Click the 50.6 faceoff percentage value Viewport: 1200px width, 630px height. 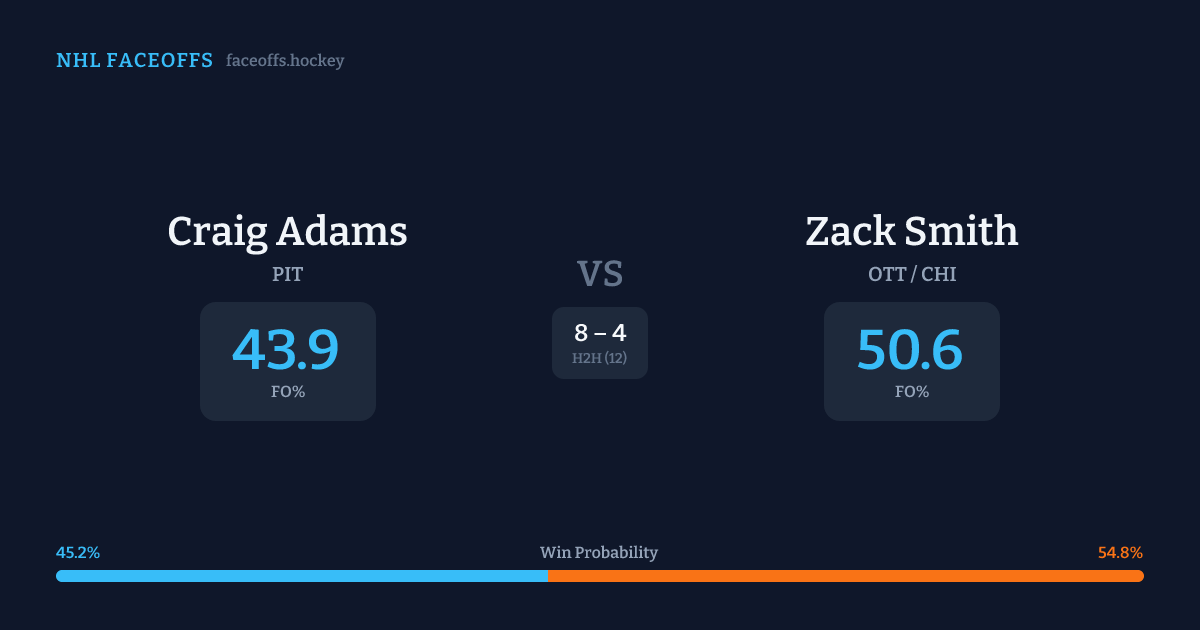tap(910, 350)
